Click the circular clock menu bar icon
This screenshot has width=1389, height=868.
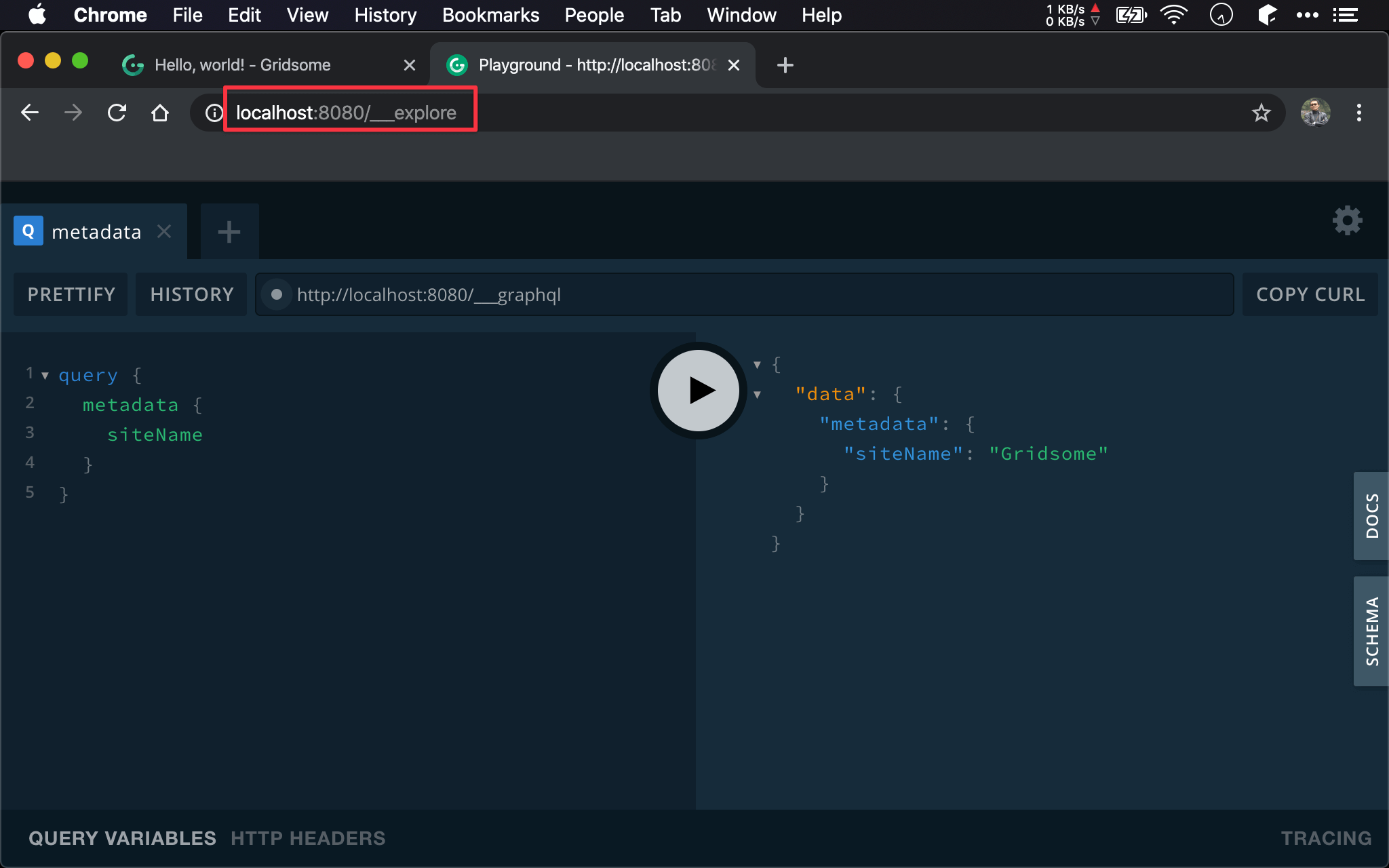coord(1221,15)
